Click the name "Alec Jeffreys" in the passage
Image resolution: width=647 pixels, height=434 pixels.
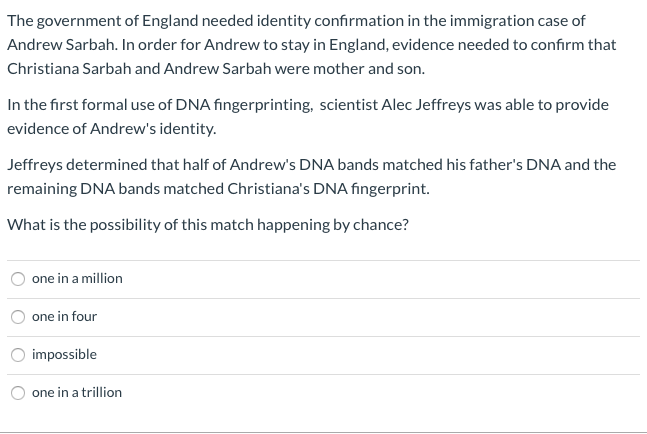tap(426, 105)
